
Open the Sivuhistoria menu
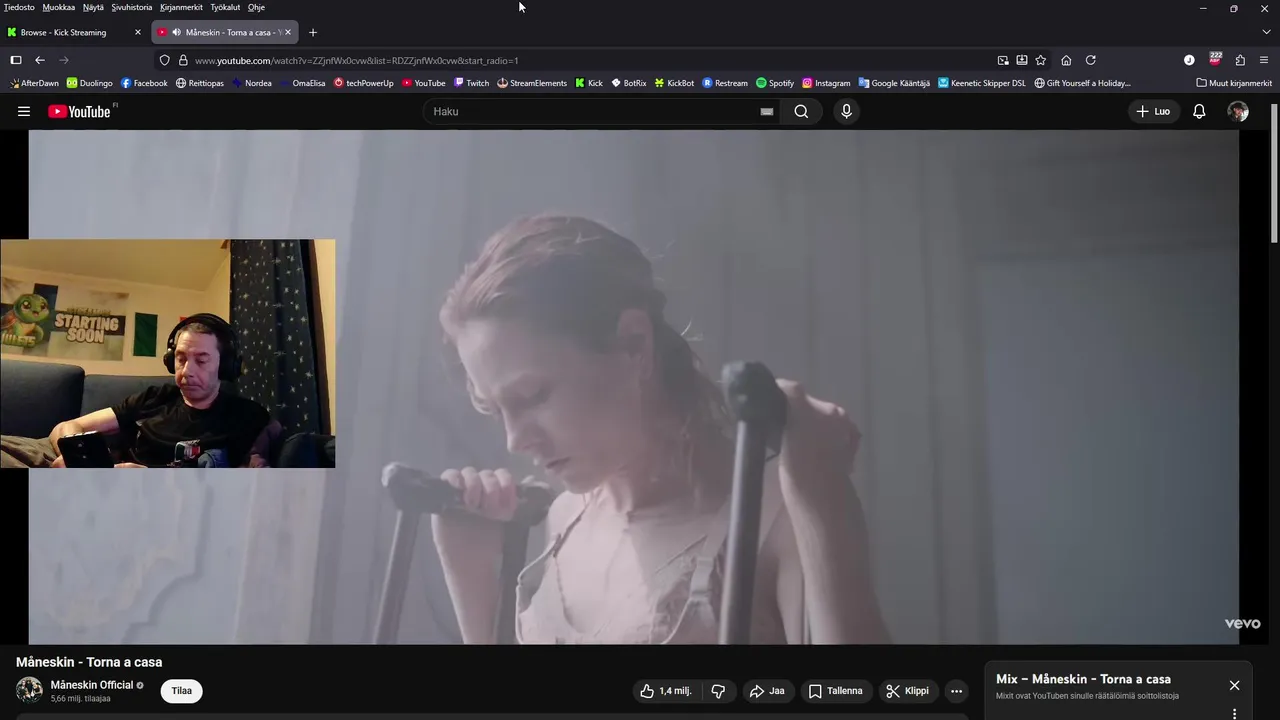pos(132,7)
